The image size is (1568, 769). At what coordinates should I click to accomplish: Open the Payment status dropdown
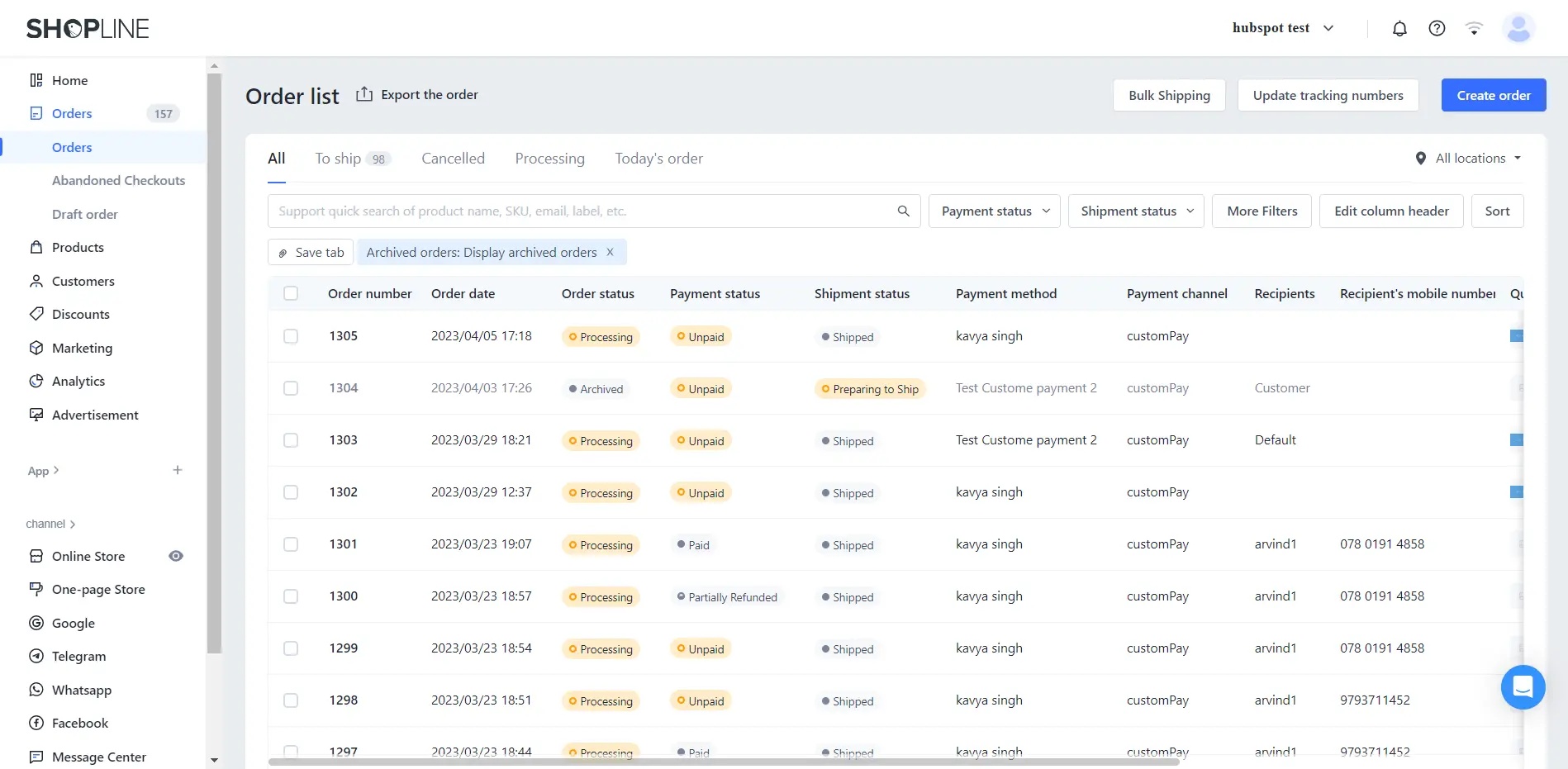pos(994,211)
